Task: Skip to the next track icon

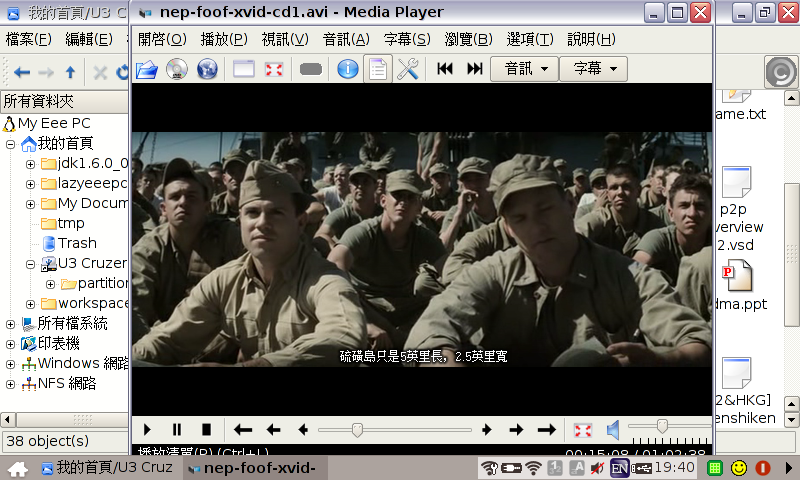Action: pyautogui.click(x=475, y=69)
